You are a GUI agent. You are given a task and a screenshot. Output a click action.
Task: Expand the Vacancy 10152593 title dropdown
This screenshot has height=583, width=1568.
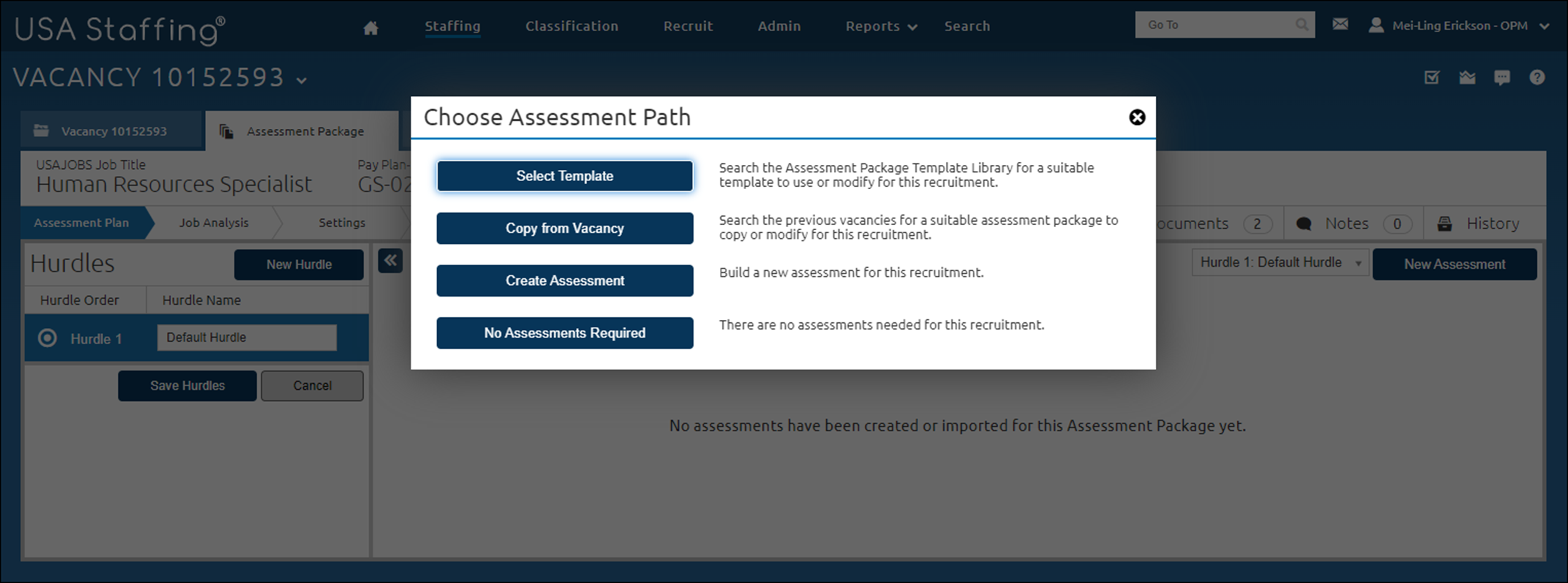coord(303,80)
